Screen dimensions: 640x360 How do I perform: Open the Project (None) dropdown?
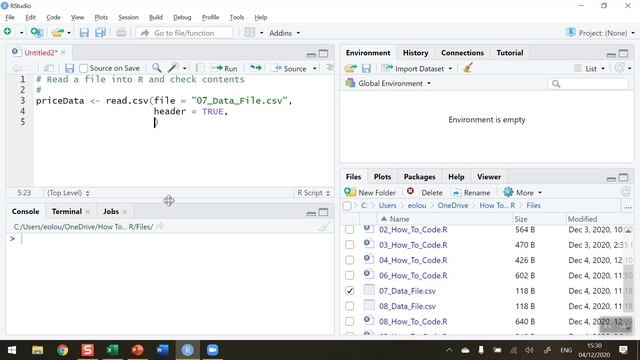(600, 33)
